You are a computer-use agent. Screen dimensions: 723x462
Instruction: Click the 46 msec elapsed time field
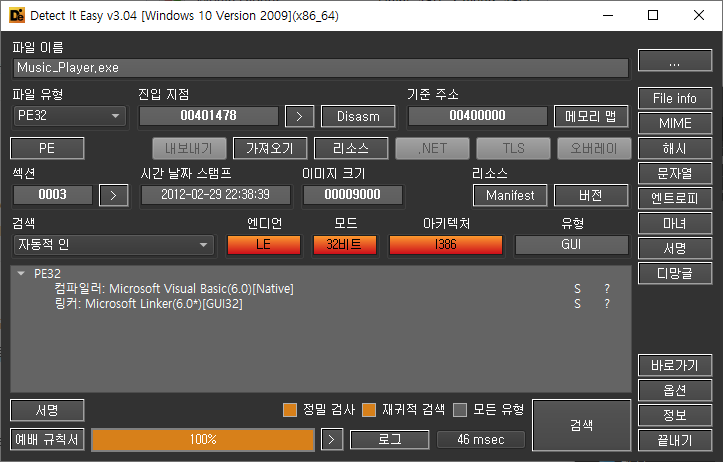tap(480, 440)
